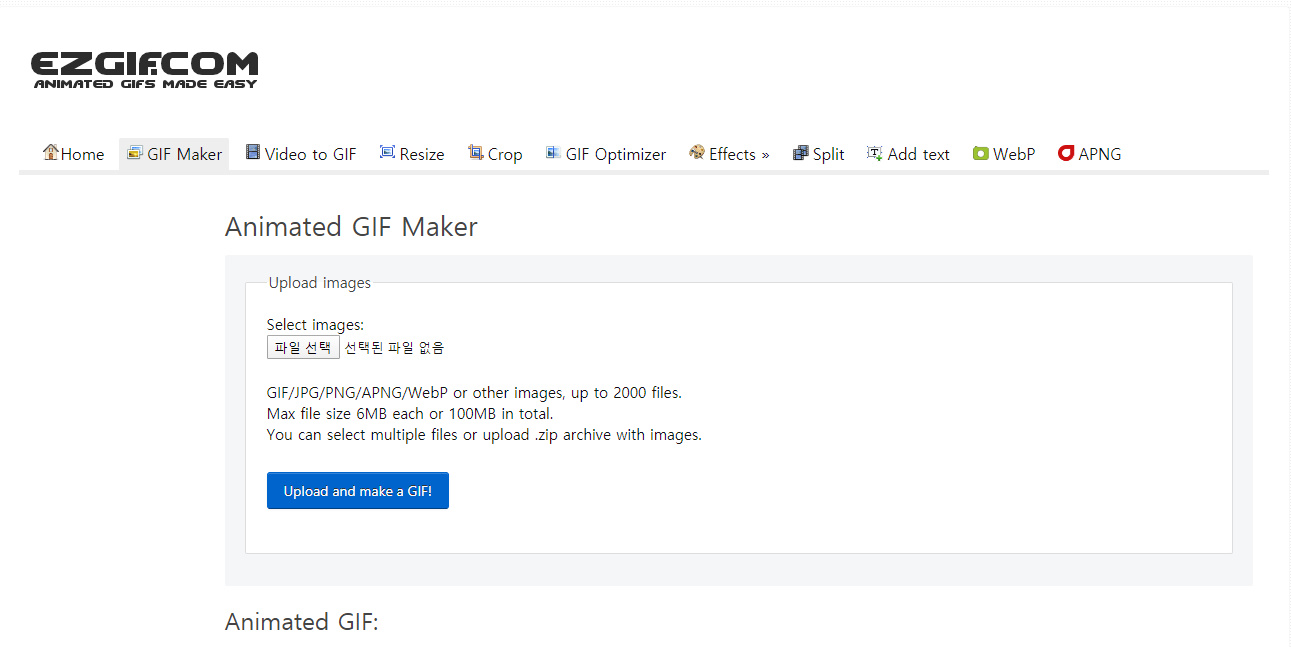The height and width of the screenshot is (647, 1291).
Task: Open the file selection dialog
Action: 303,346
